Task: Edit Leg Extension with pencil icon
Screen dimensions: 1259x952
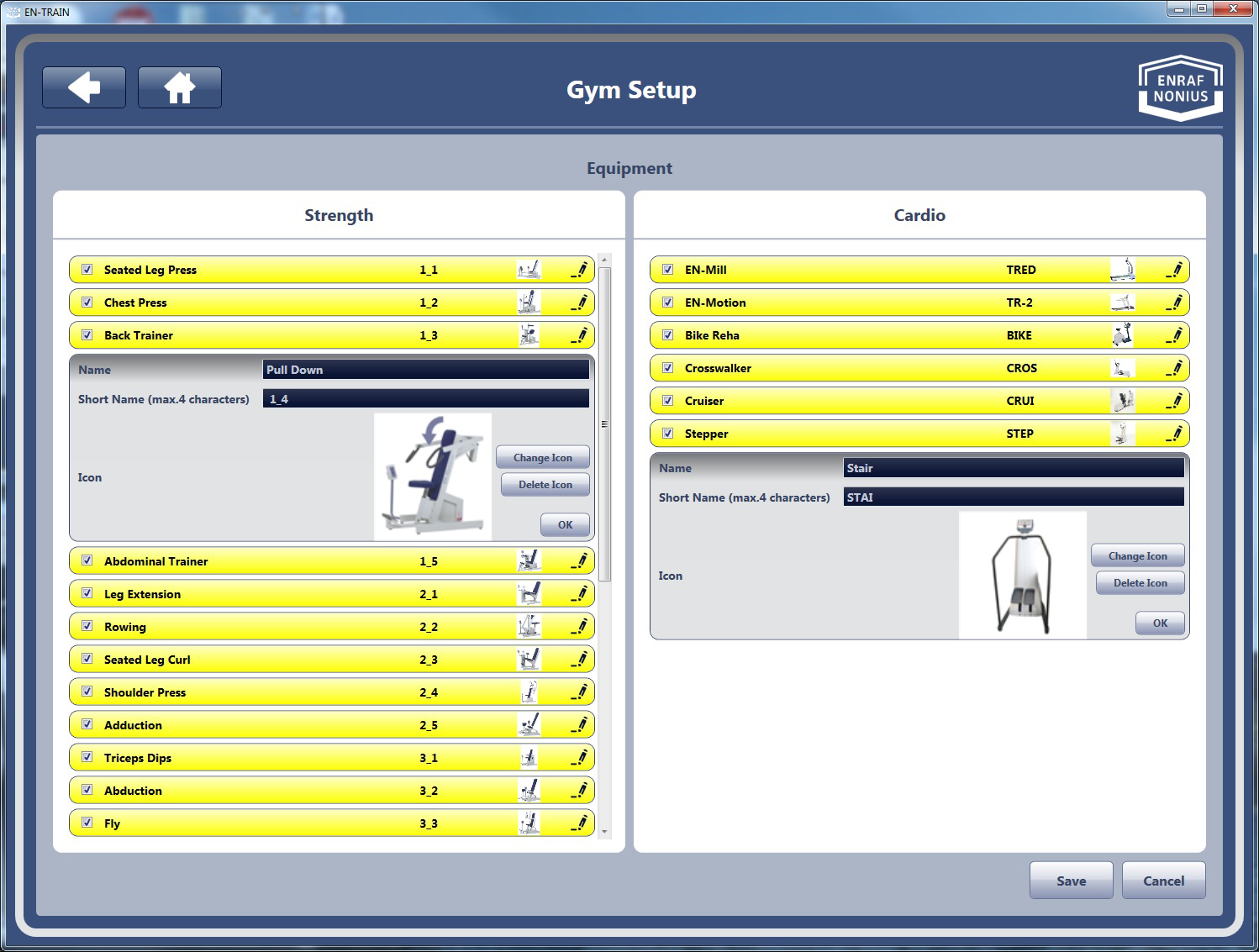Action: coord(579,594)
